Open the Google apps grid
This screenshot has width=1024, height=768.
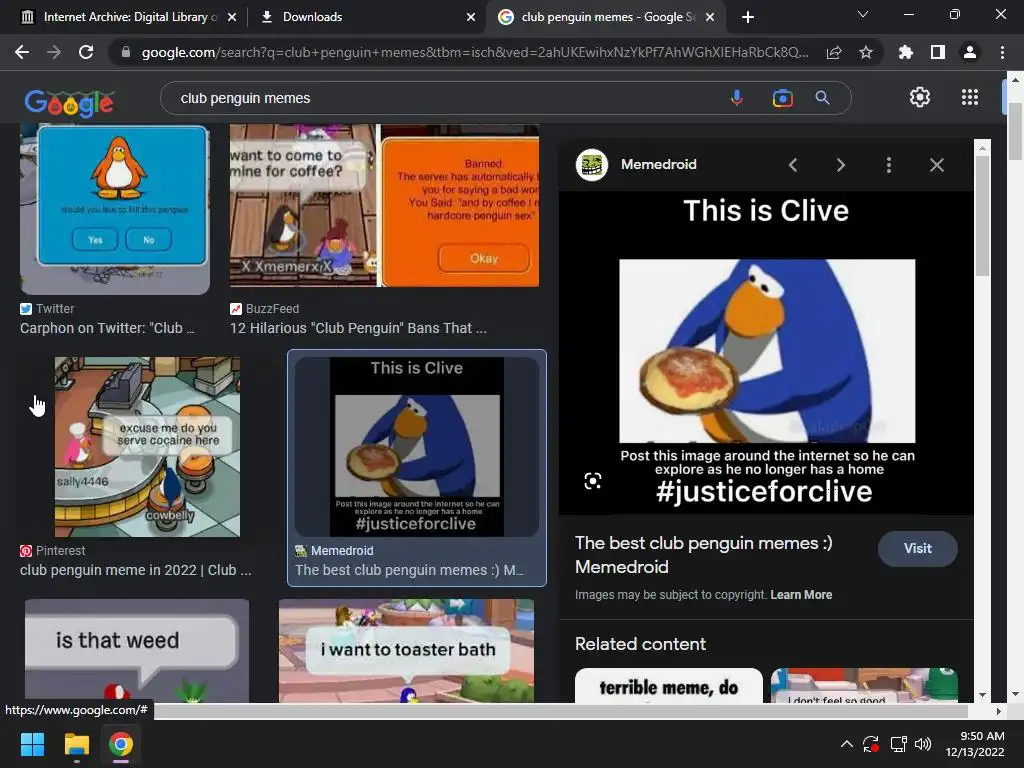[970, 97]
